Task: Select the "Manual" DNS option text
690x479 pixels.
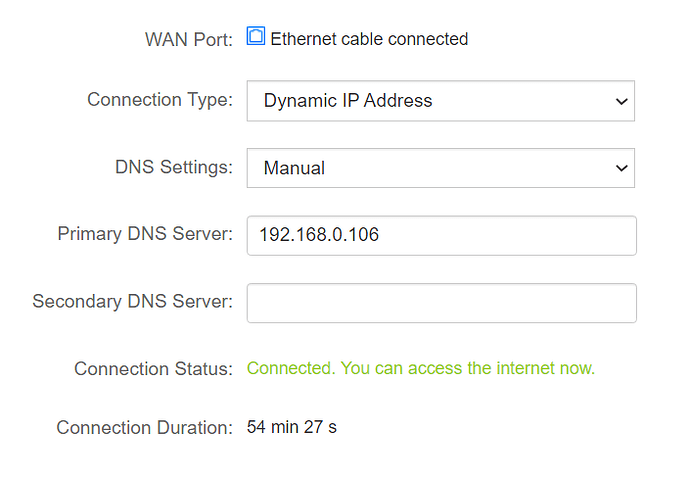Action: point(294,168)
